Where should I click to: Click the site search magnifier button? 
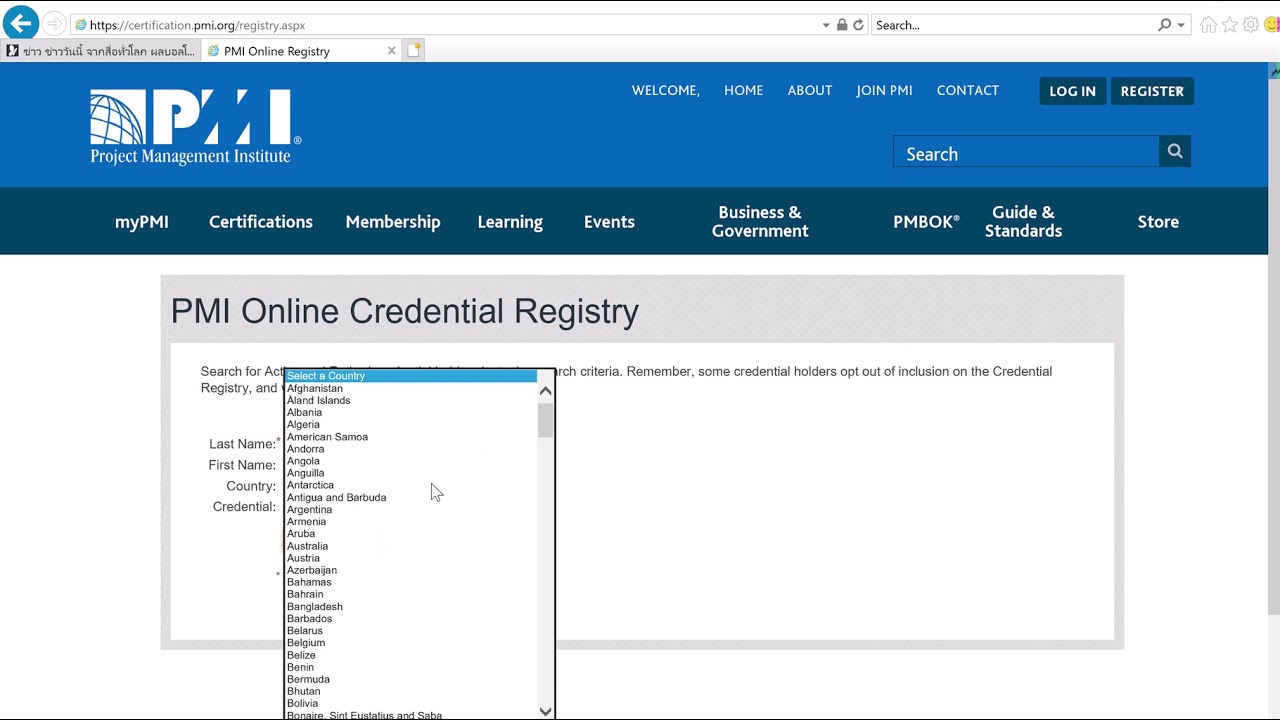(1175, 152)
